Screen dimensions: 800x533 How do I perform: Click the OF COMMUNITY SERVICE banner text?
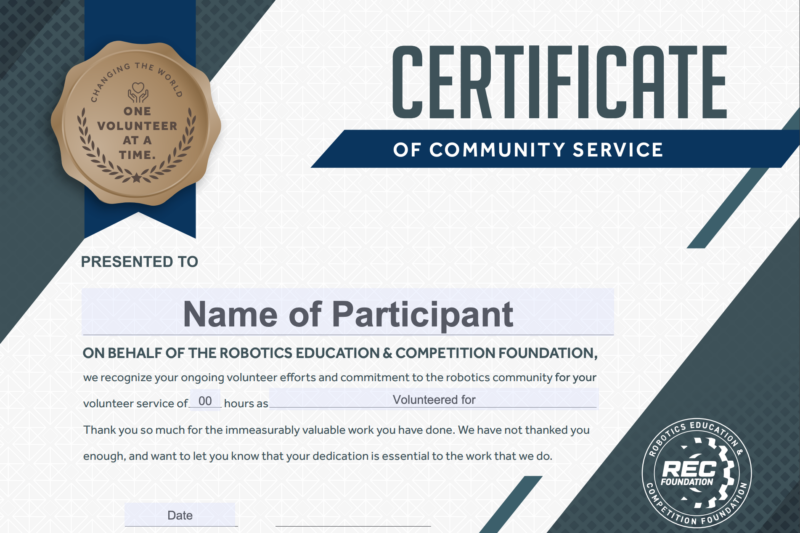[x=528, y=149]
